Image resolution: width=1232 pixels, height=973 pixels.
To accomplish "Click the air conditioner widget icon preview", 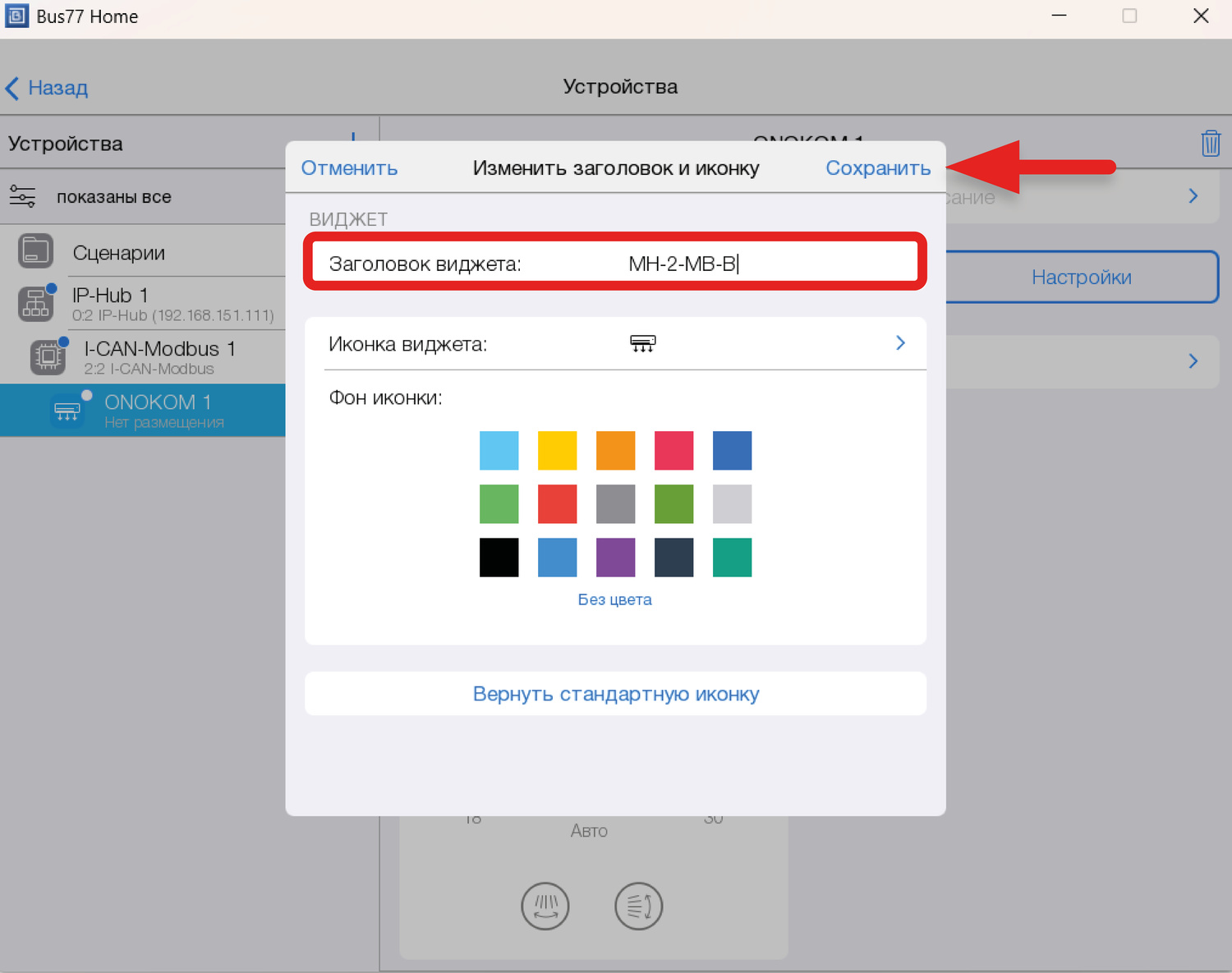I will click(x=642, y=343).
